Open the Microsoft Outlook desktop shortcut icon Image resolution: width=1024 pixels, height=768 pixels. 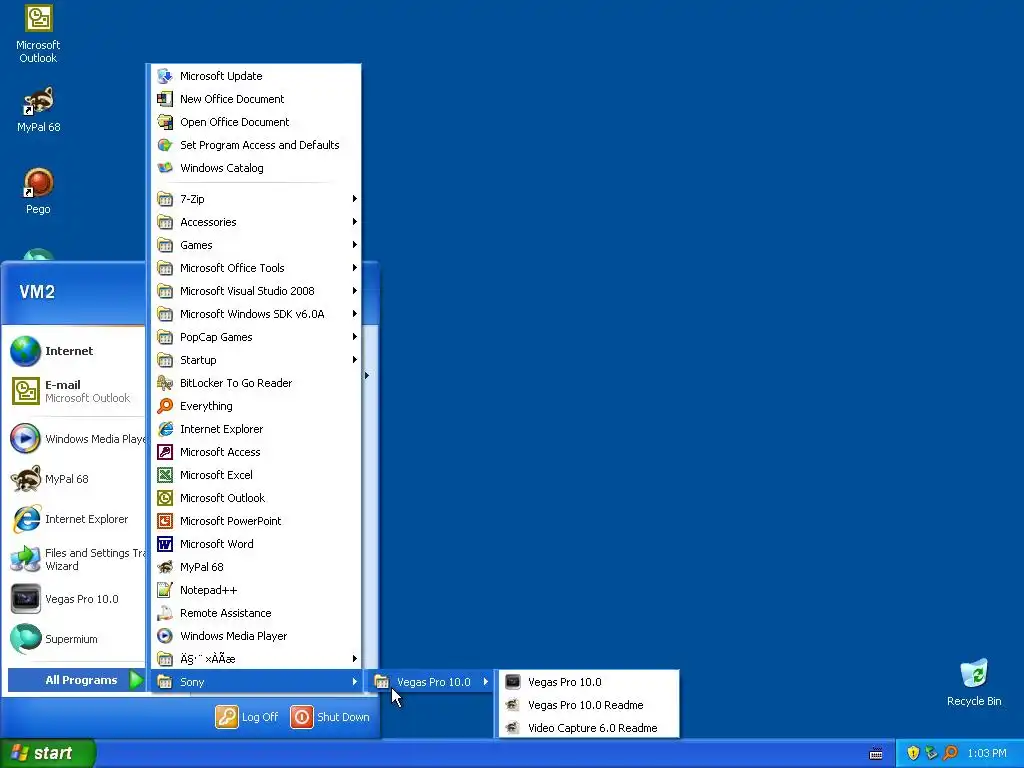[x=38, y=18]
